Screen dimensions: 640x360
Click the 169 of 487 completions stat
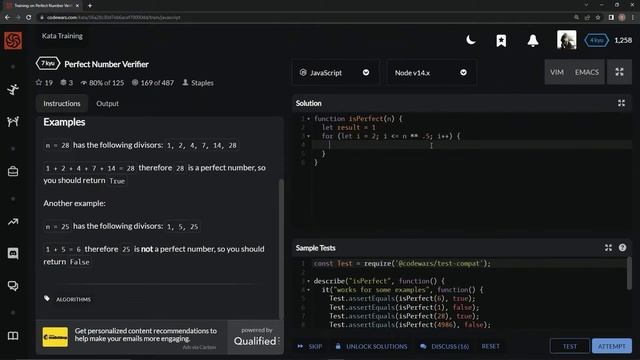click(153, 82)
